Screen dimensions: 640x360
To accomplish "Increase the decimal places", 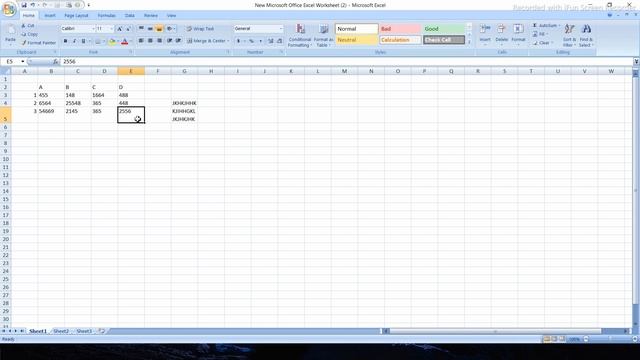I will pos(271,41).
